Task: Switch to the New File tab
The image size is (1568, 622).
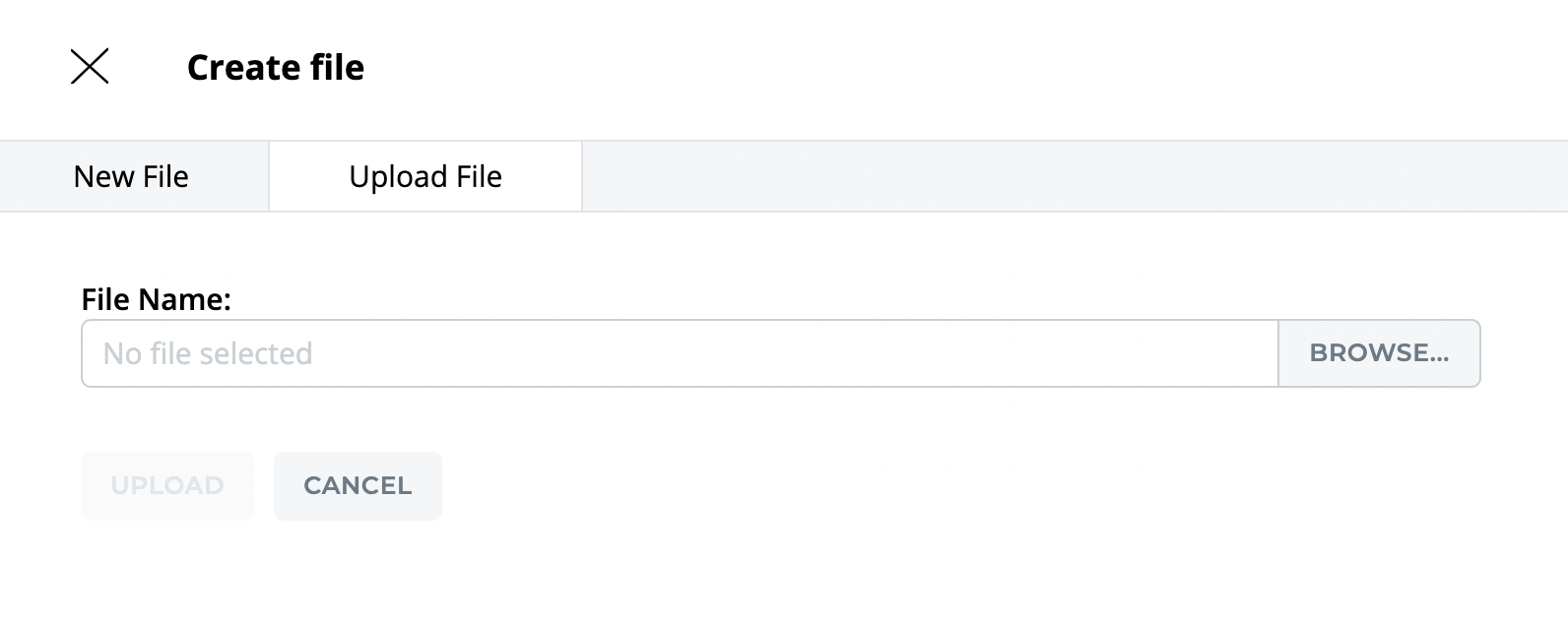Action: point(131,177)
